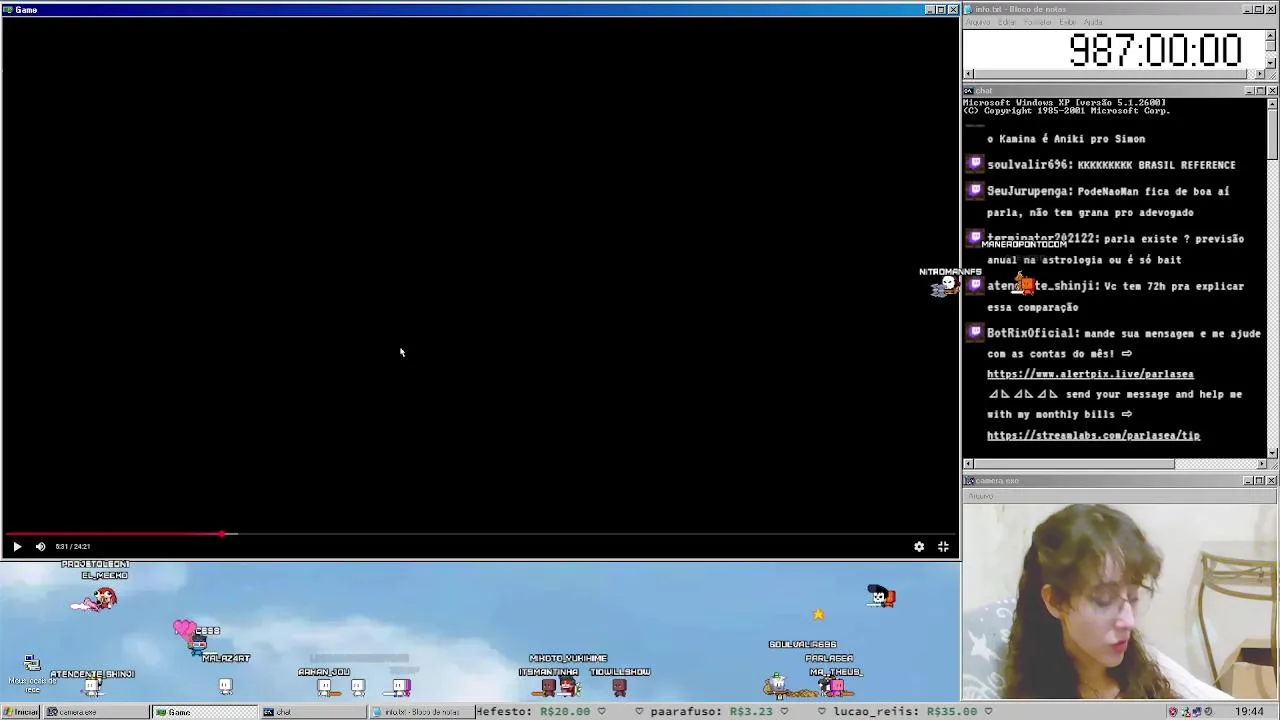Click the yellow star in the sky strip
Screen dimensions: 1280x720
point(818,615)
